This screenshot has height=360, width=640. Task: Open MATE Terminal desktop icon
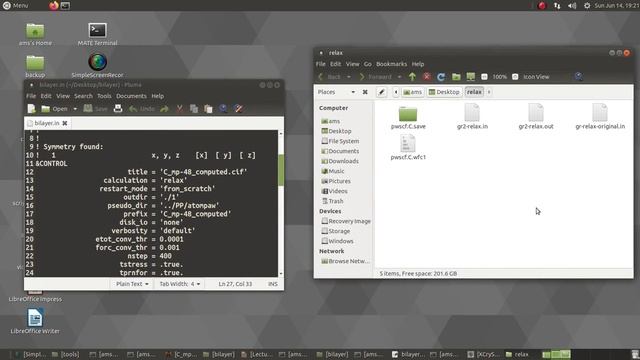97,34
